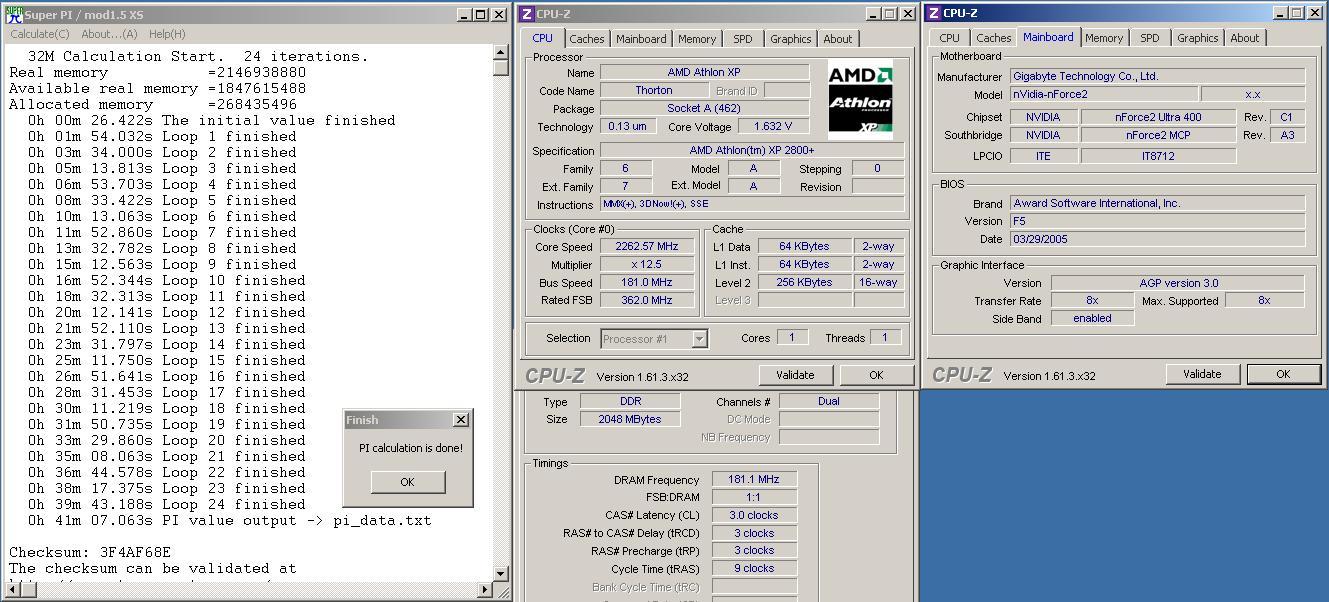Click the Cycle Time (tRAS) 9 clocks value
This screenshot has width=1329, height=602.
point(754,568)
